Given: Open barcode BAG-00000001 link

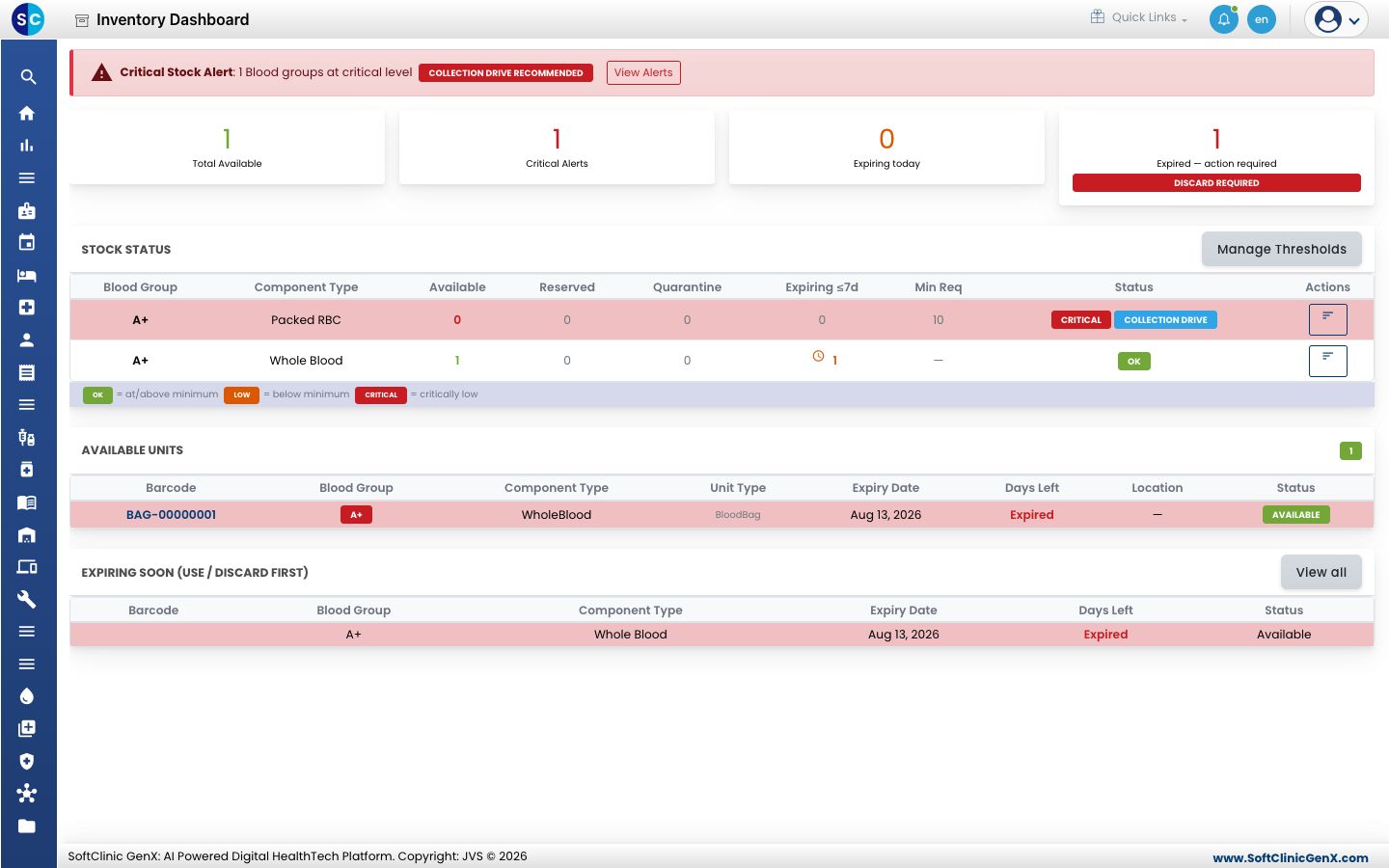Looking at the screenshot, I should tap(171, 515).
